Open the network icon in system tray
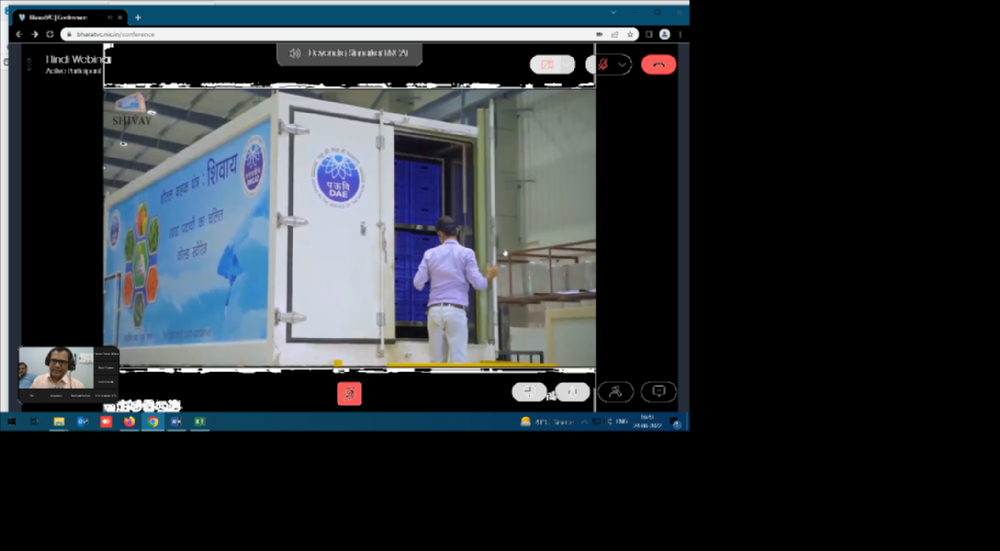The width and height of the screenshot is (1000, 551). 596,422
